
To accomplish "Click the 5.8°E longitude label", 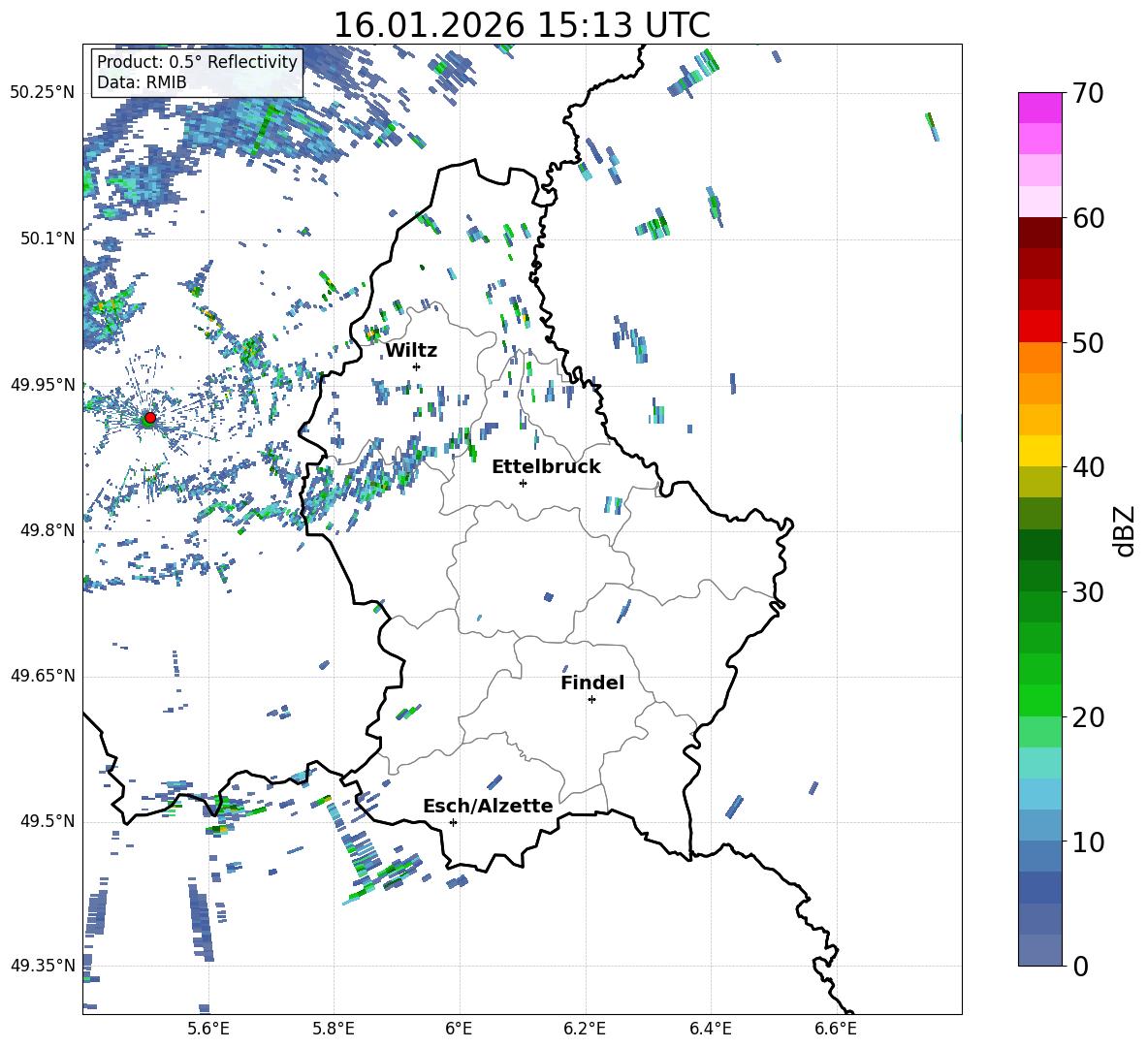I will [334, 1030].
